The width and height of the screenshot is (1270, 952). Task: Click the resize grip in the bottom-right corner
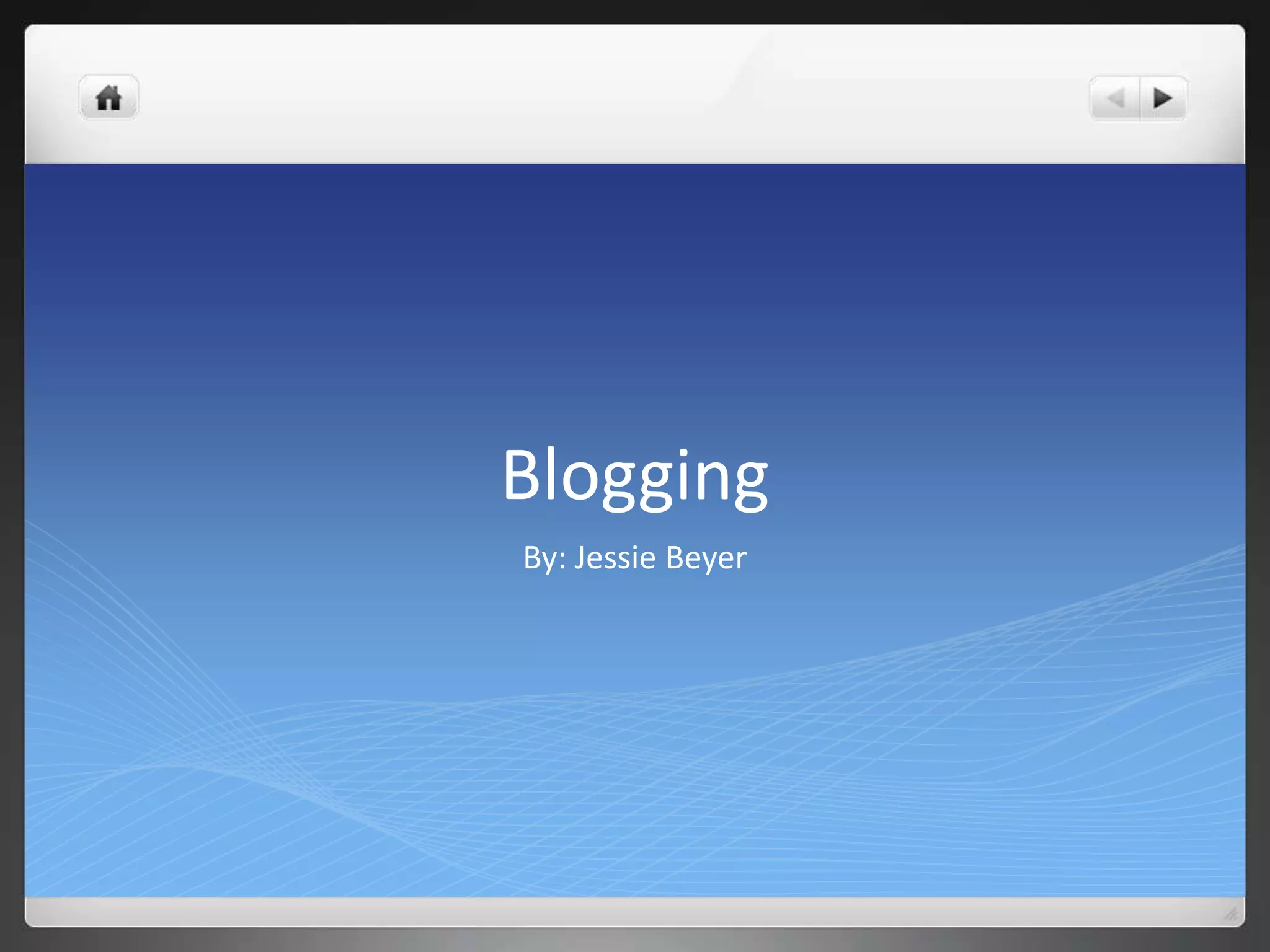pos(1231,914)
